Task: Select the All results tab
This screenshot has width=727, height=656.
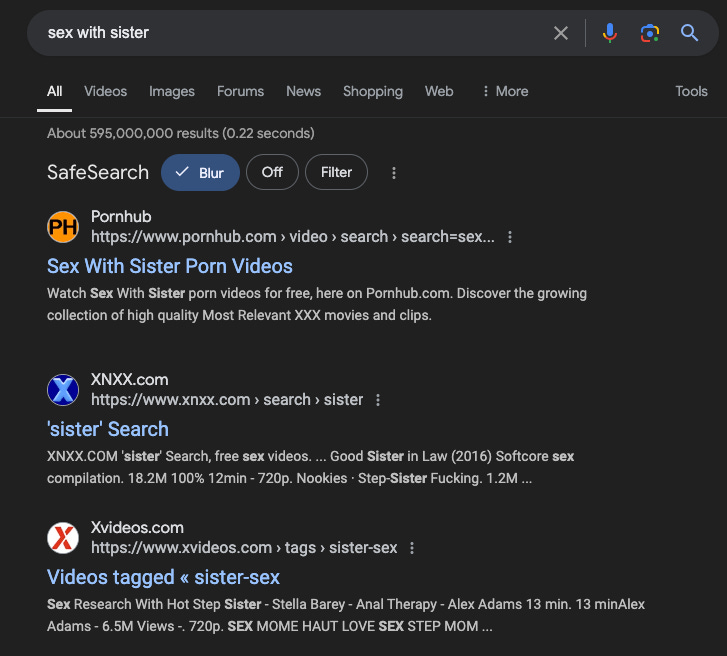Action: tap(54, 91)
